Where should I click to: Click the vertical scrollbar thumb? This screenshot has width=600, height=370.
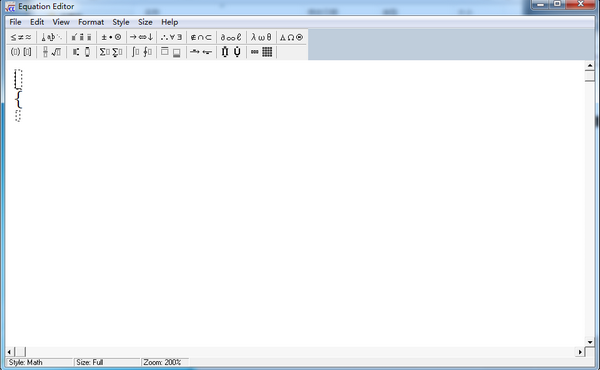coord(590,76)
